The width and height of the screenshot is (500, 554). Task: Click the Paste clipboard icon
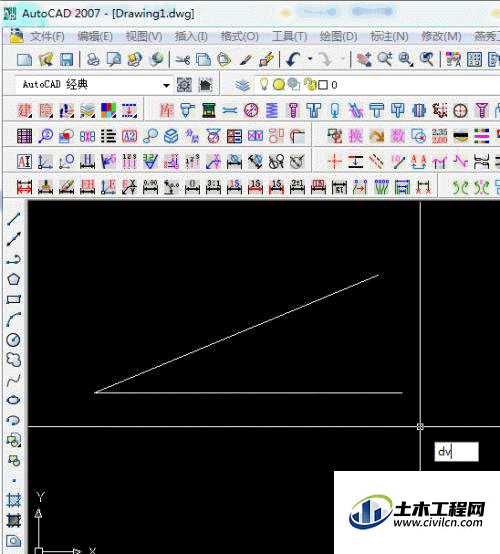pos(224,59)
